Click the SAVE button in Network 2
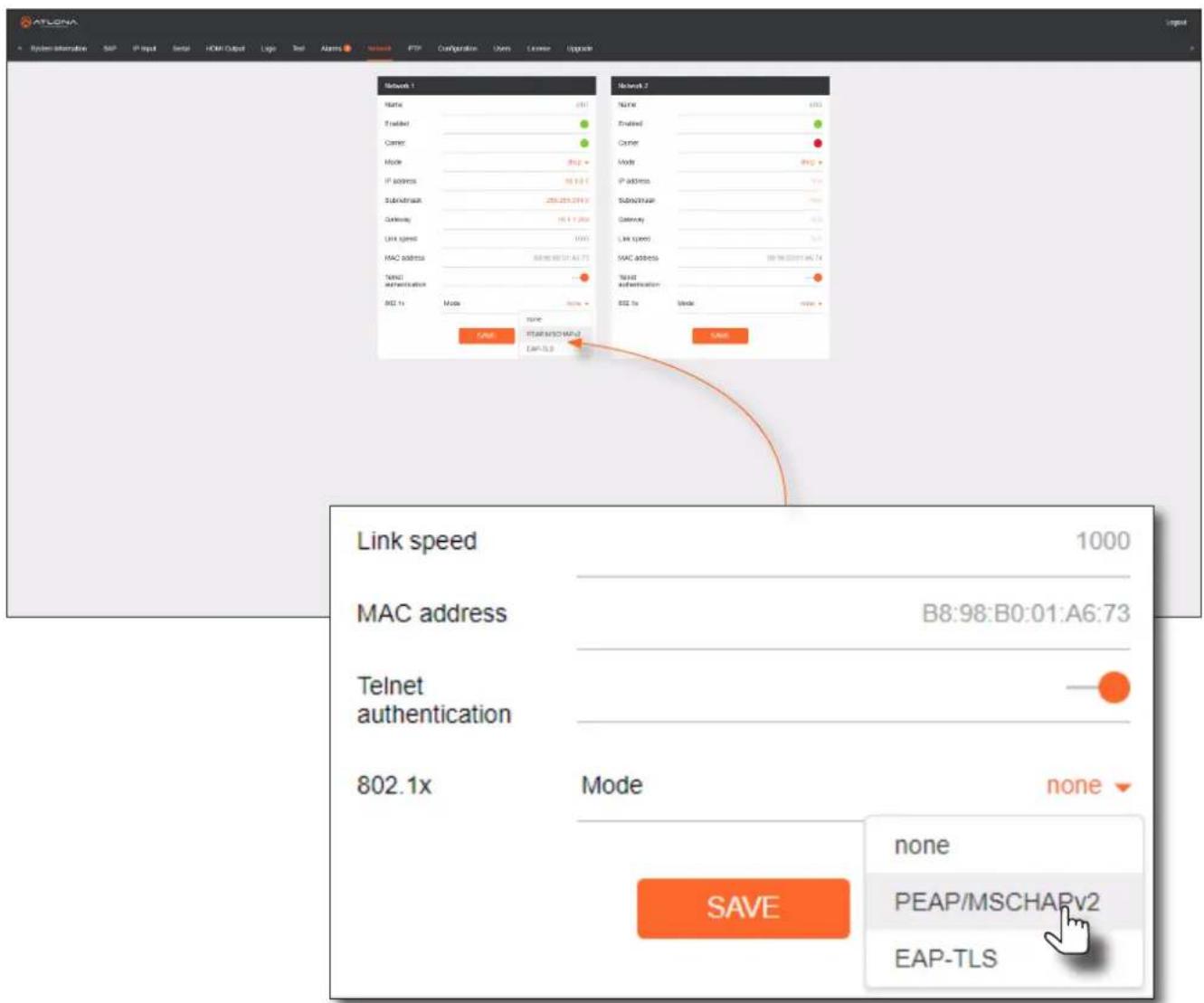1204x1003 pixels. pos(720,336)
